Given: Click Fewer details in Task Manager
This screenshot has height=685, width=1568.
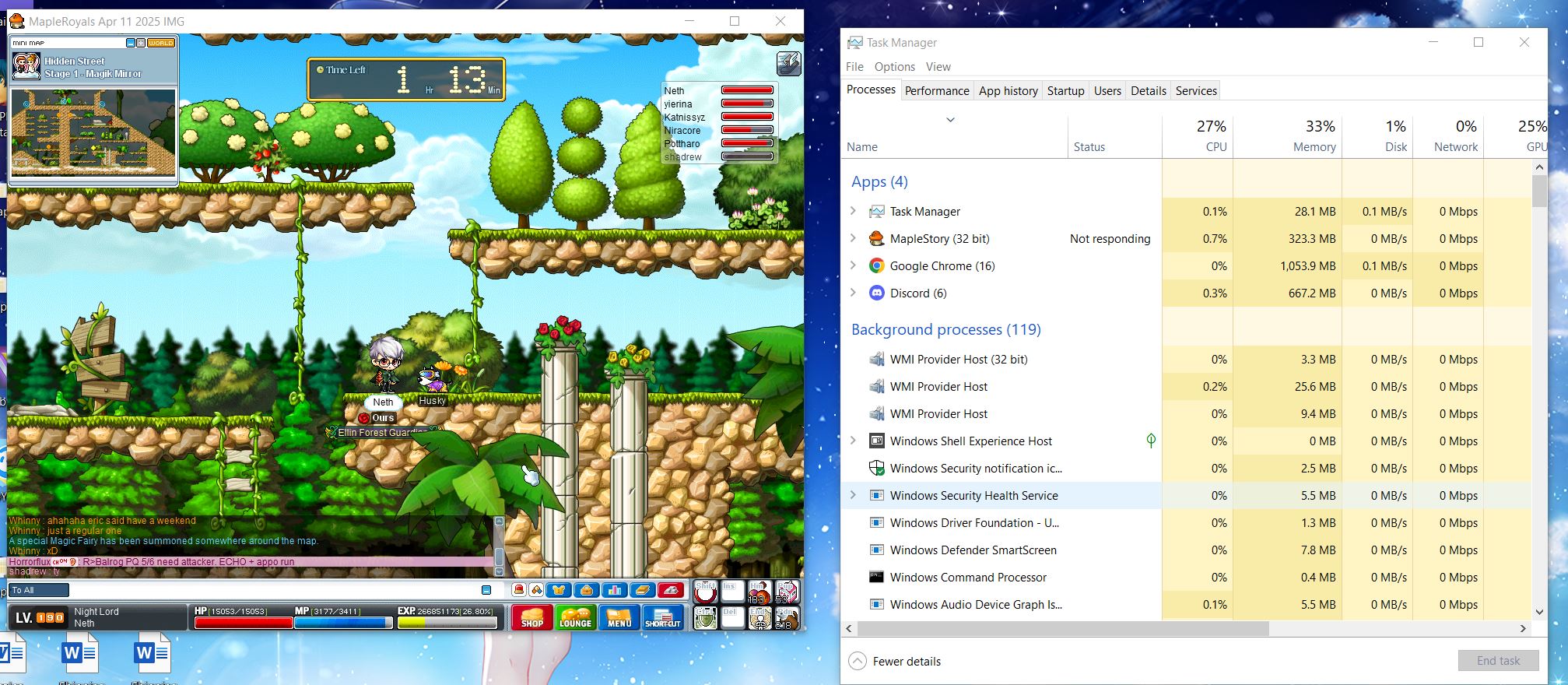Looking at the screenshot, I should [x=906, y=661].
